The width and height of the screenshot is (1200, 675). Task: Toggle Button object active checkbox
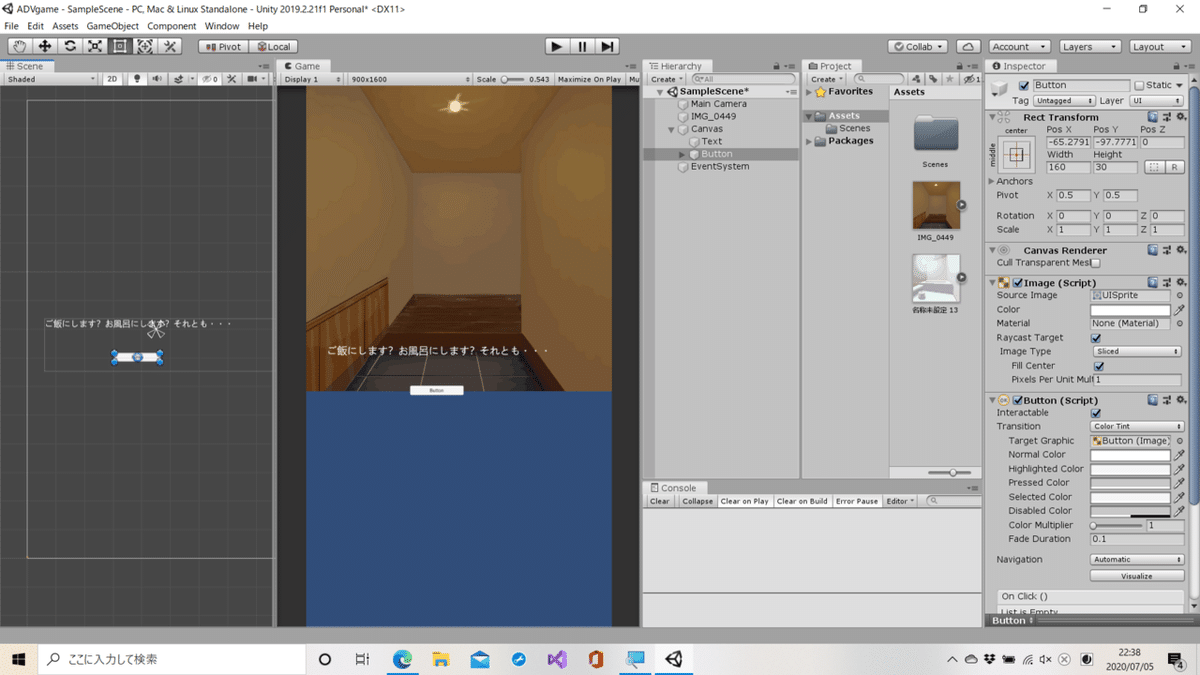point(1023,86)
